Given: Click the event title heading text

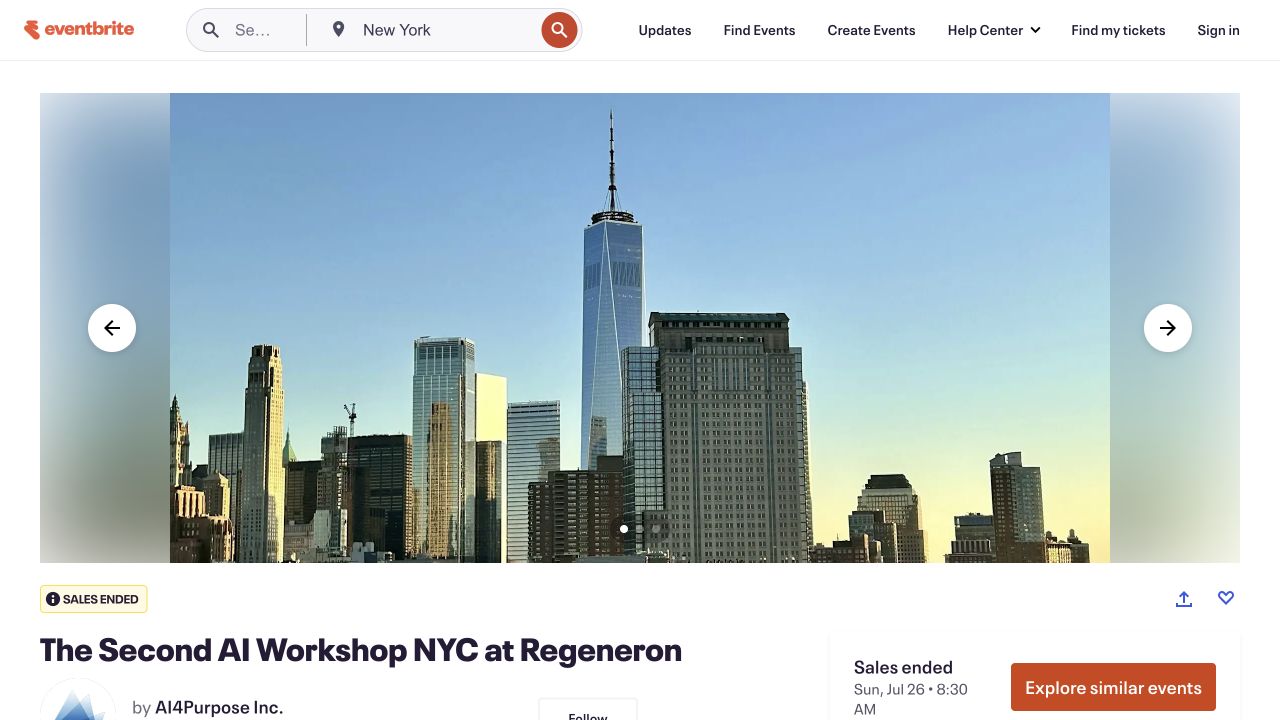Looking at the screenshot, I should coord(361,650).
